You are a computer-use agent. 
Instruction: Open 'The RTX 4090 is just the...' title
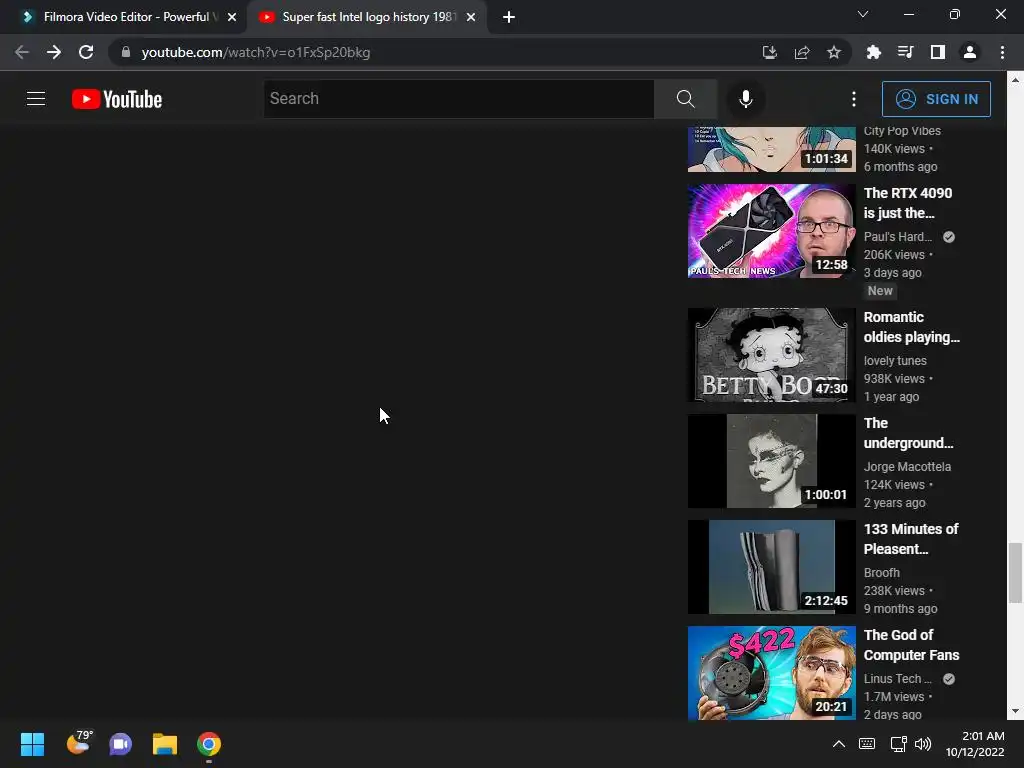click(908, 203)
